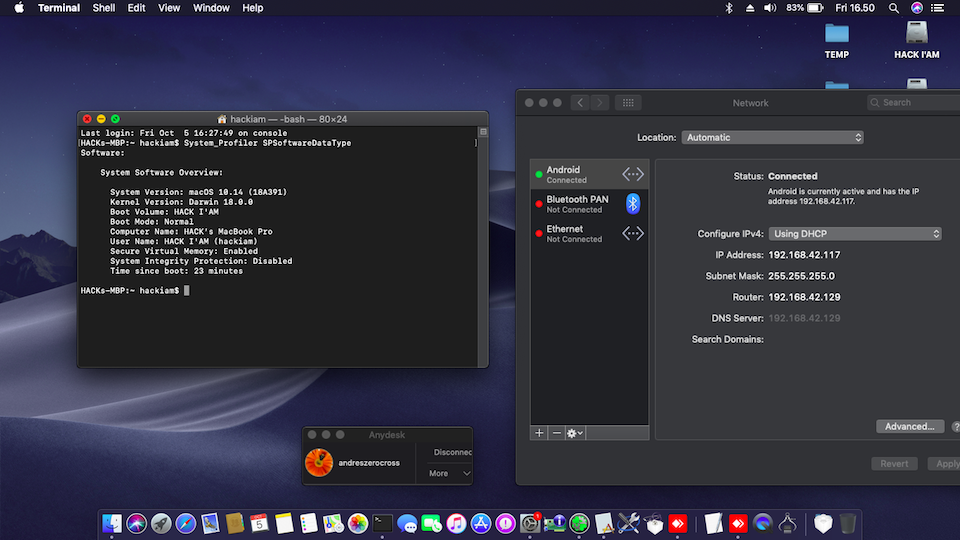Open the Window menu in menu bar

211,8
